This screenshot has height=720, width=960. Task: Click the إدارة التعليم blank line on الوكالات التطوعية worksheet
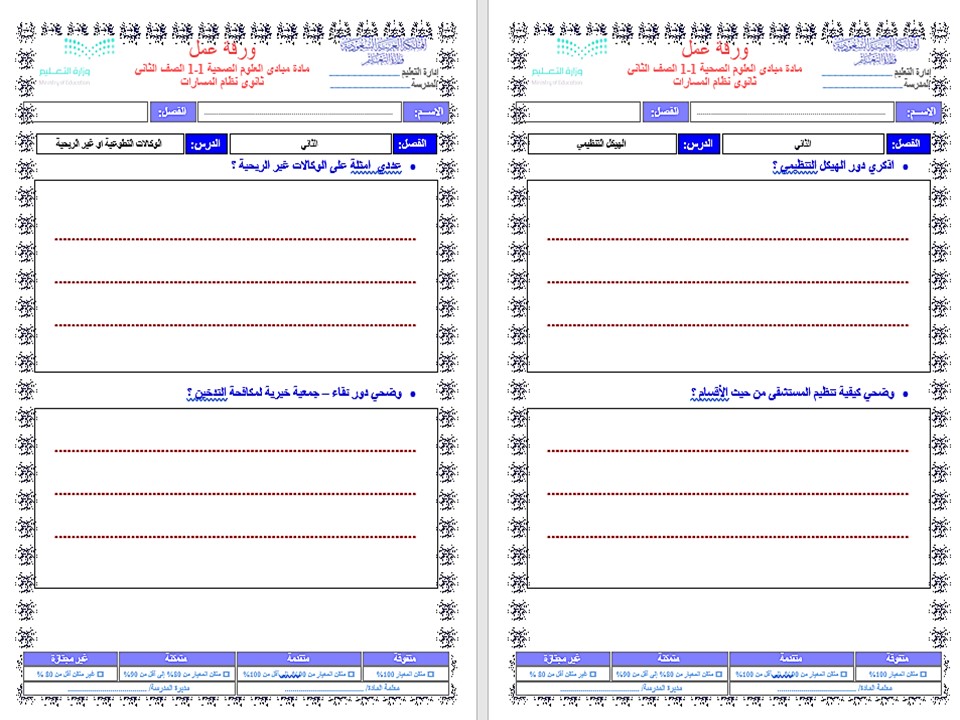click(364, 74)
